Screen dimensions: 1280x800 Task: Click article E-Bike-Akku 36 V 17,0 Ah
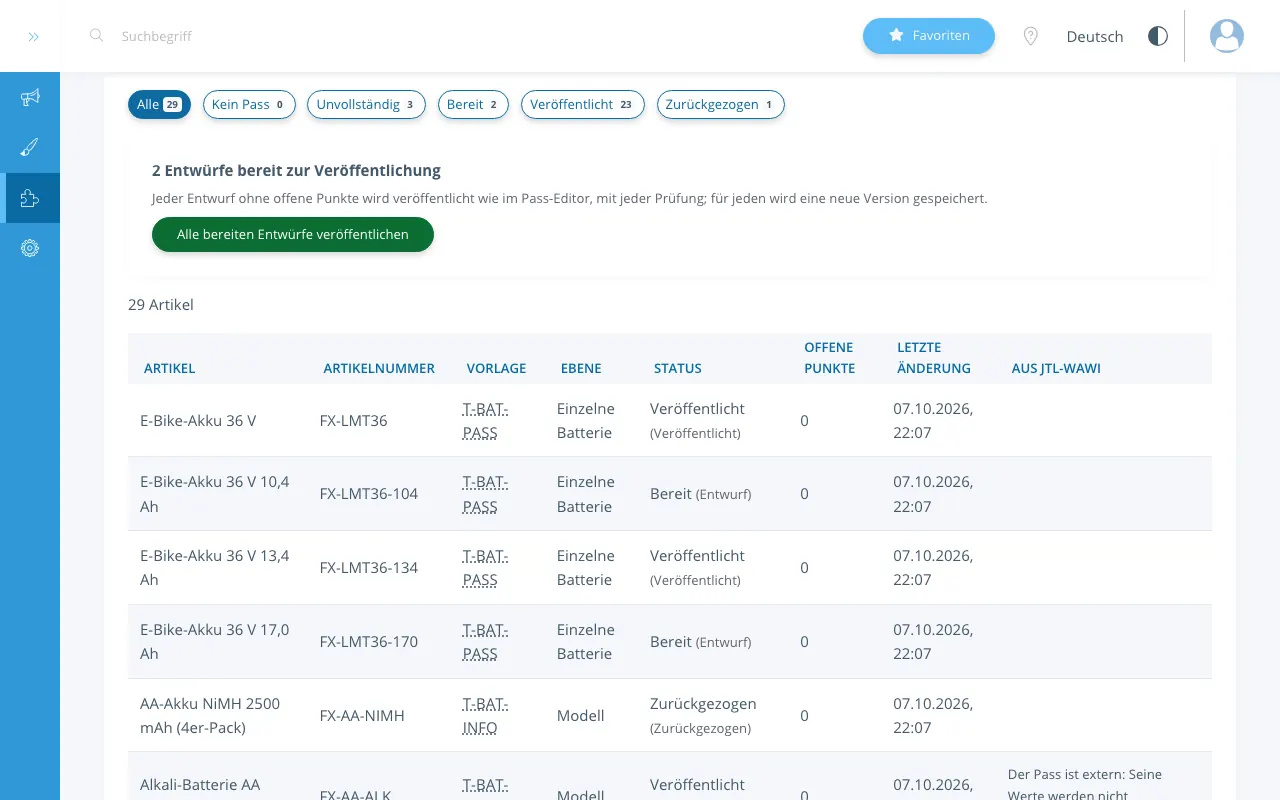pos(215,641)
